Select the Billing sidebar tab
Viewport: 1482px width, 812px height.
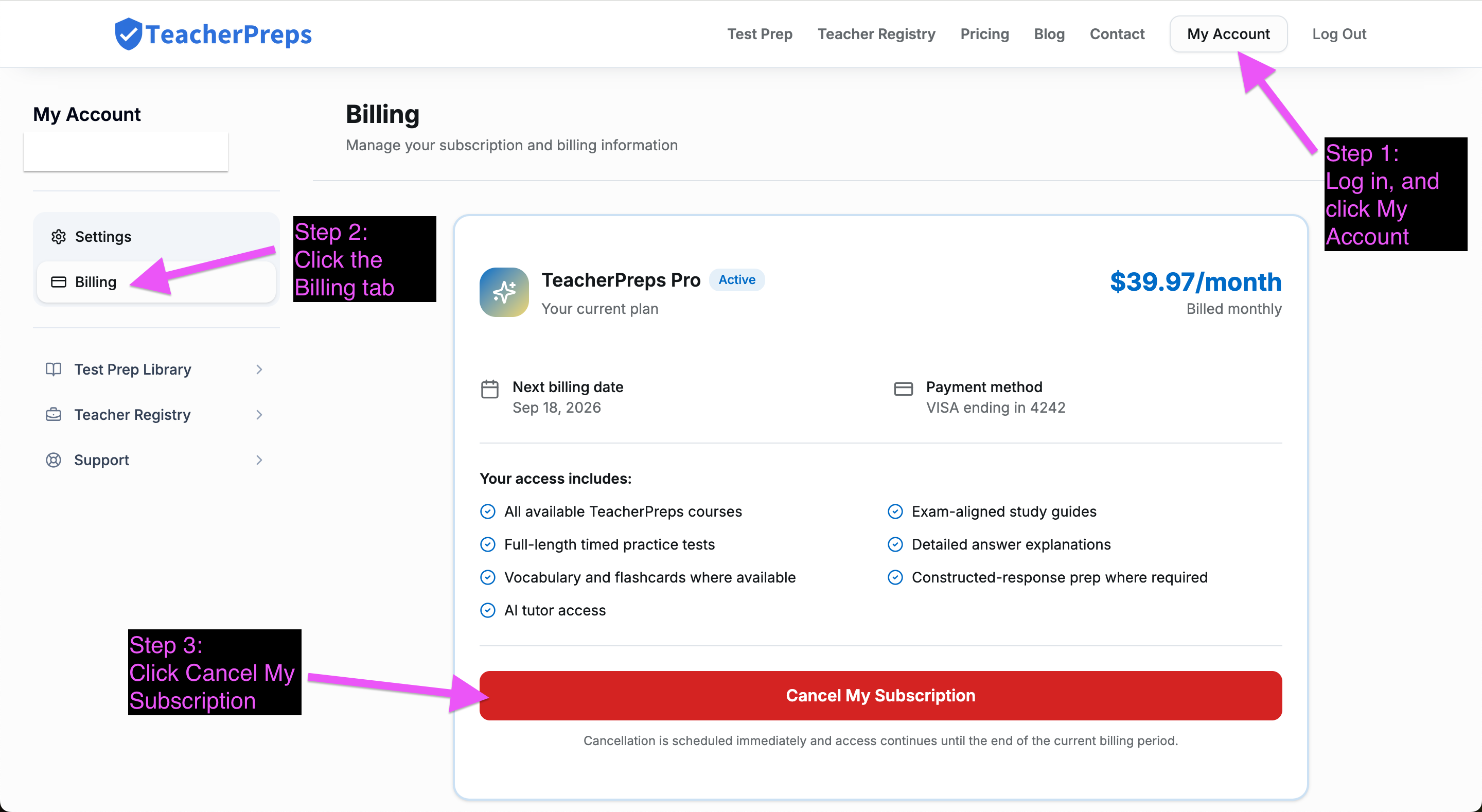click(156, 282)
